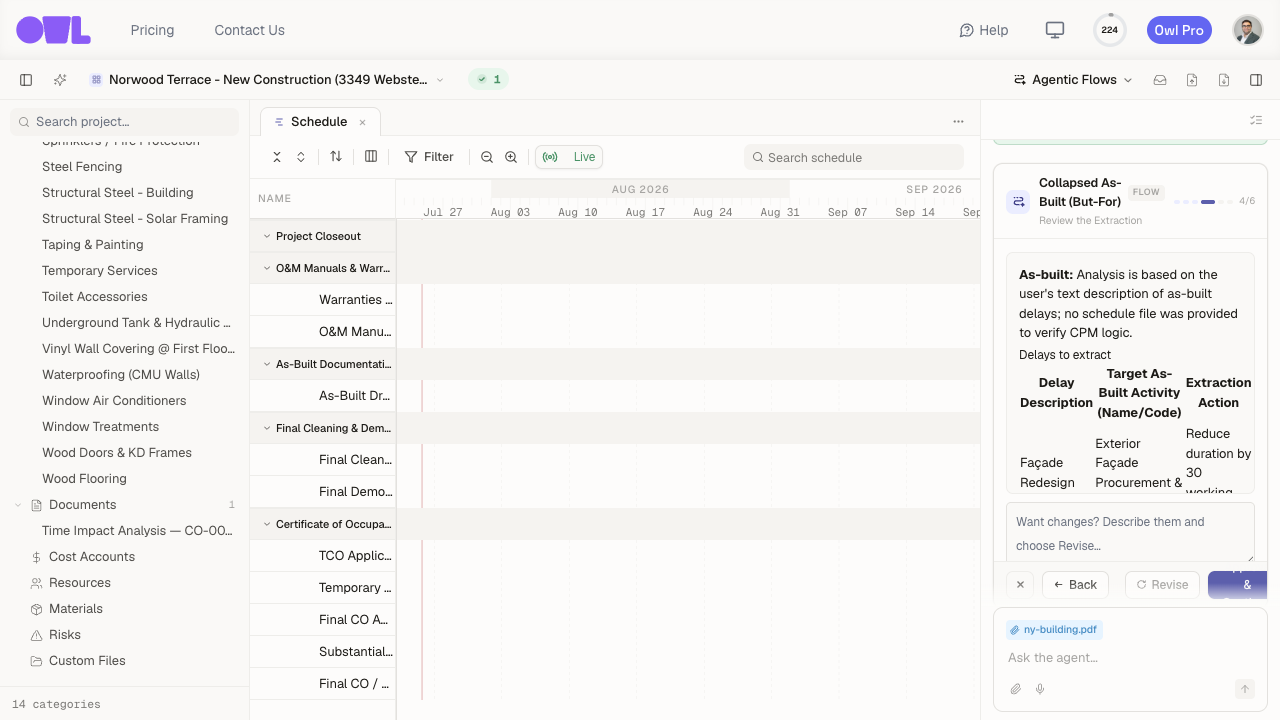This screenshot has width=1280, height=720.
Task: Zoom in the schedule timeline
Action: tap(511, 157)
